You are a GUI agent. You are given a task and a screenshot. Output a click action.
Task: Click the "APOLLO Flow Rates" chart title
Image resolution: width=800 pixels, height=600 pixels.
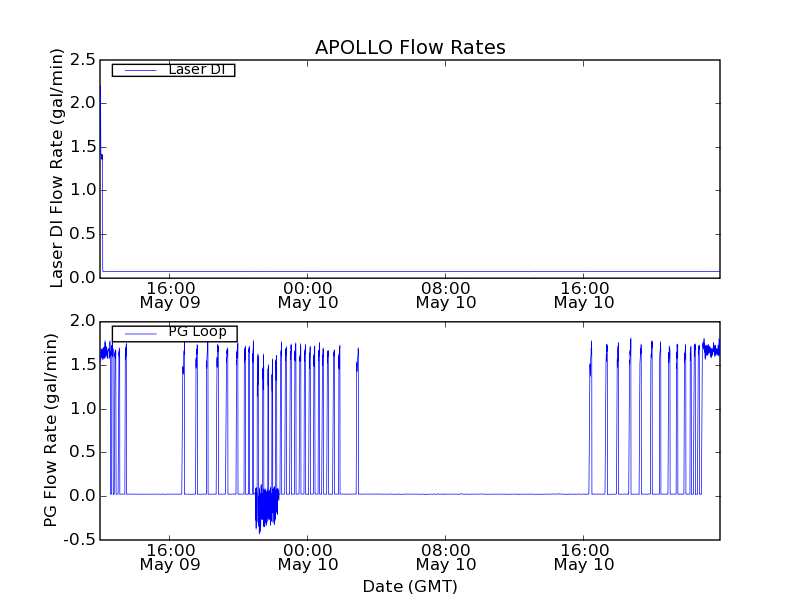point(410,47)
